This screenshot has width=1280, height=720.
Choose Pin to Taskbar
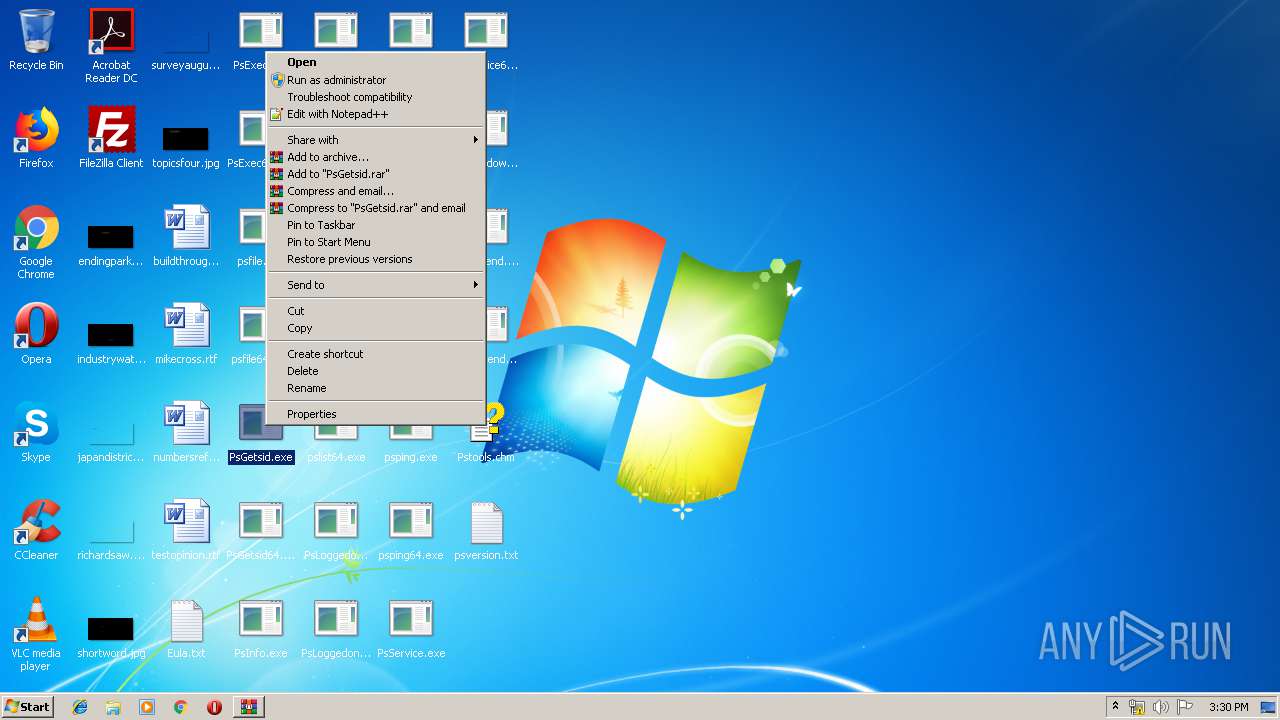(376, 225)
